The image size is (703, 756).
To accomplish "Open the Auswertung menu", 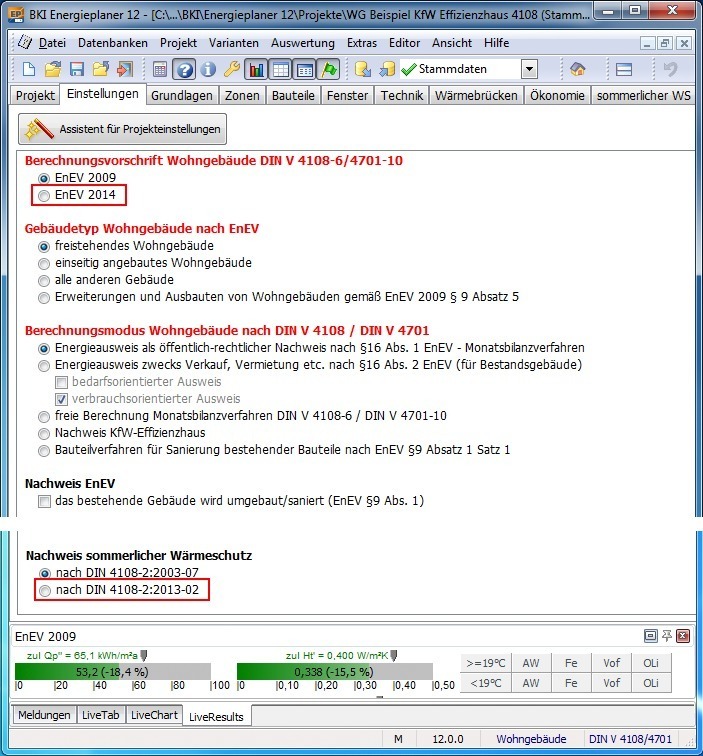I will click(303, 43).
